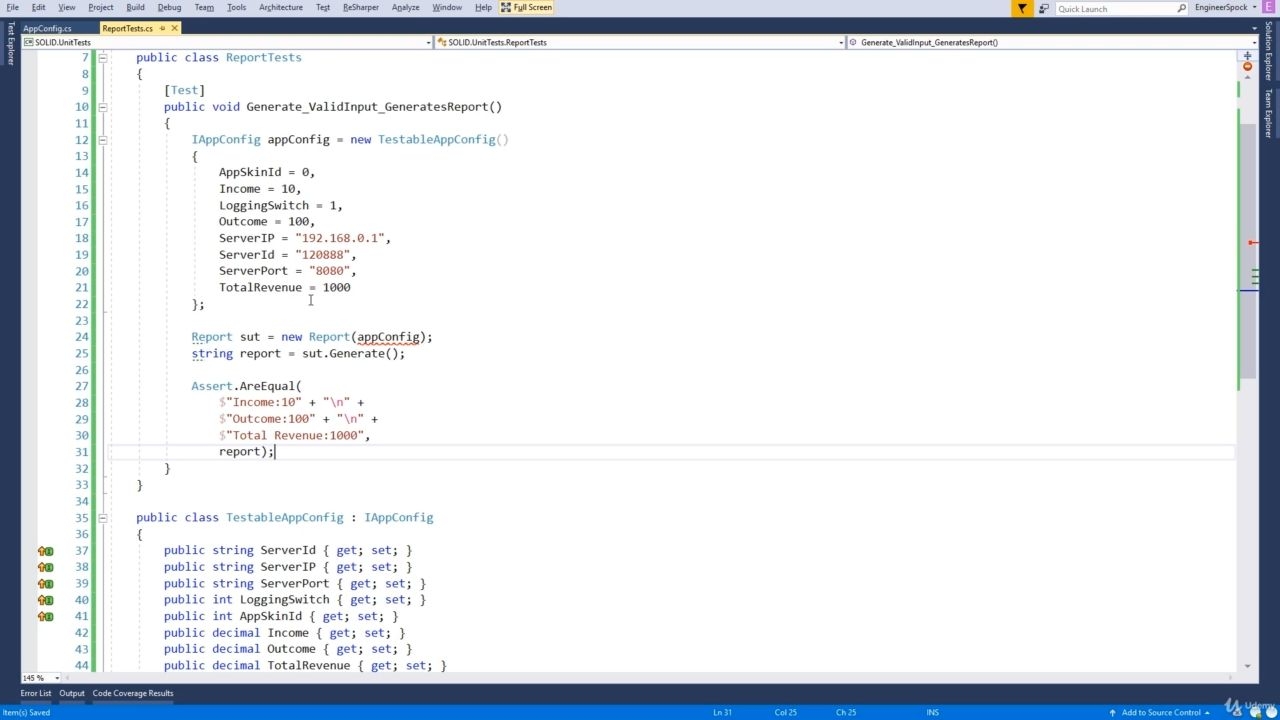1280x720 pixels.
Task: Click the split editor handle above the scrollbar
Action: [1247, 55]
